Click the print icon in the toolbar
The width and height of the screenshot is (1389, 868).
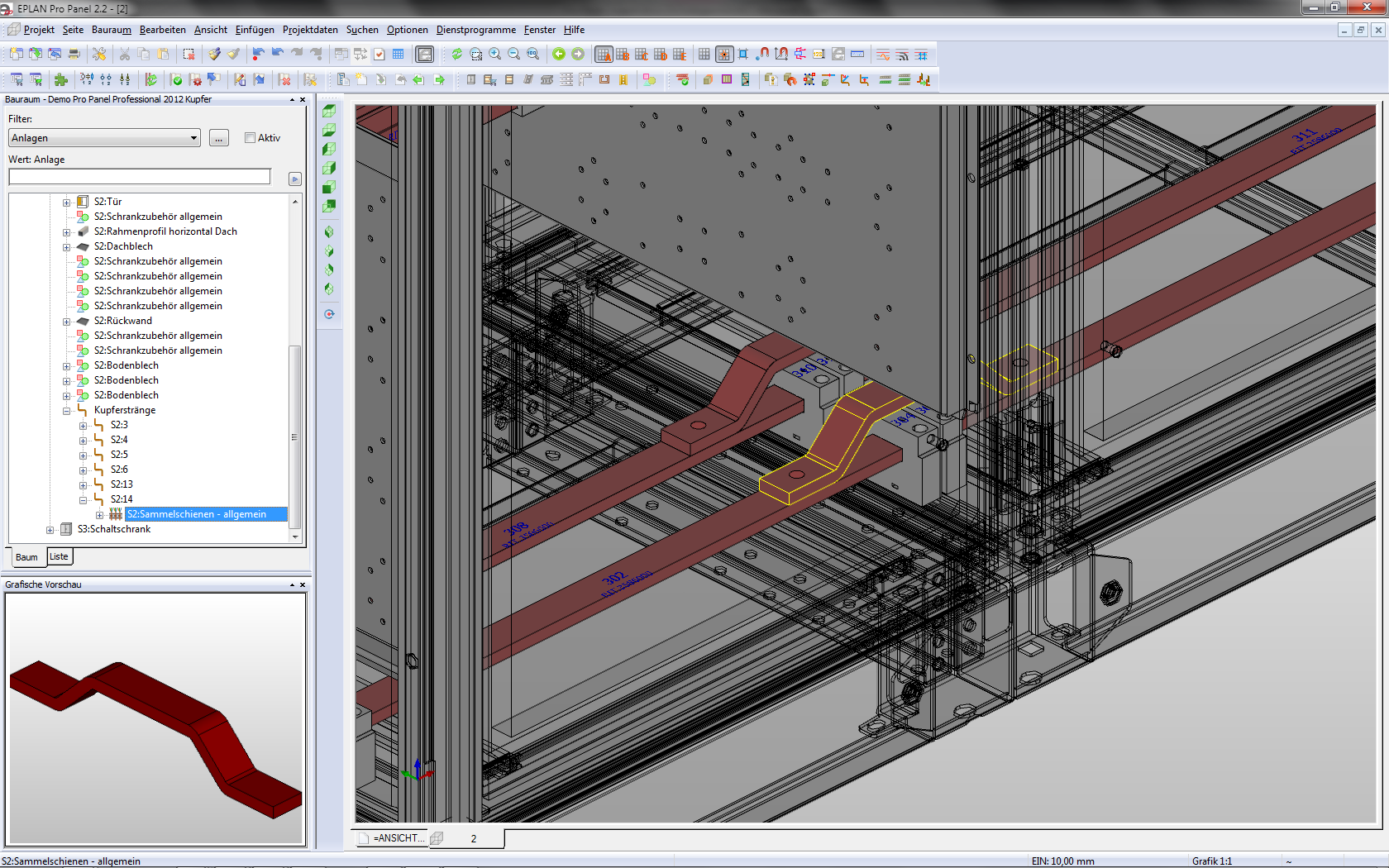(x=74, y=55)
